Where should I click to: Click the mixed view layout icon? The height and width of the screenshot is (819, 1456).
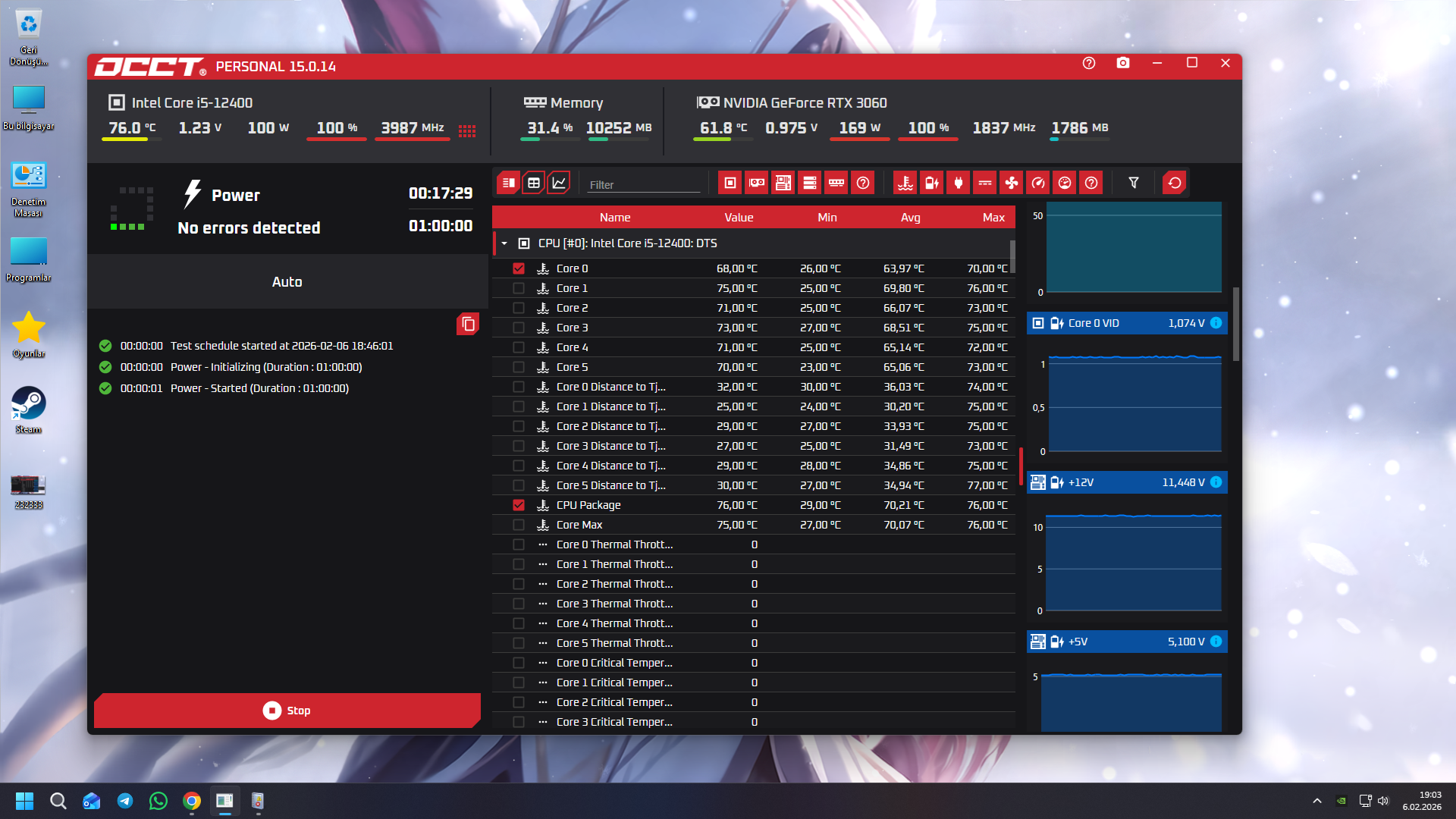coord(508,183)
